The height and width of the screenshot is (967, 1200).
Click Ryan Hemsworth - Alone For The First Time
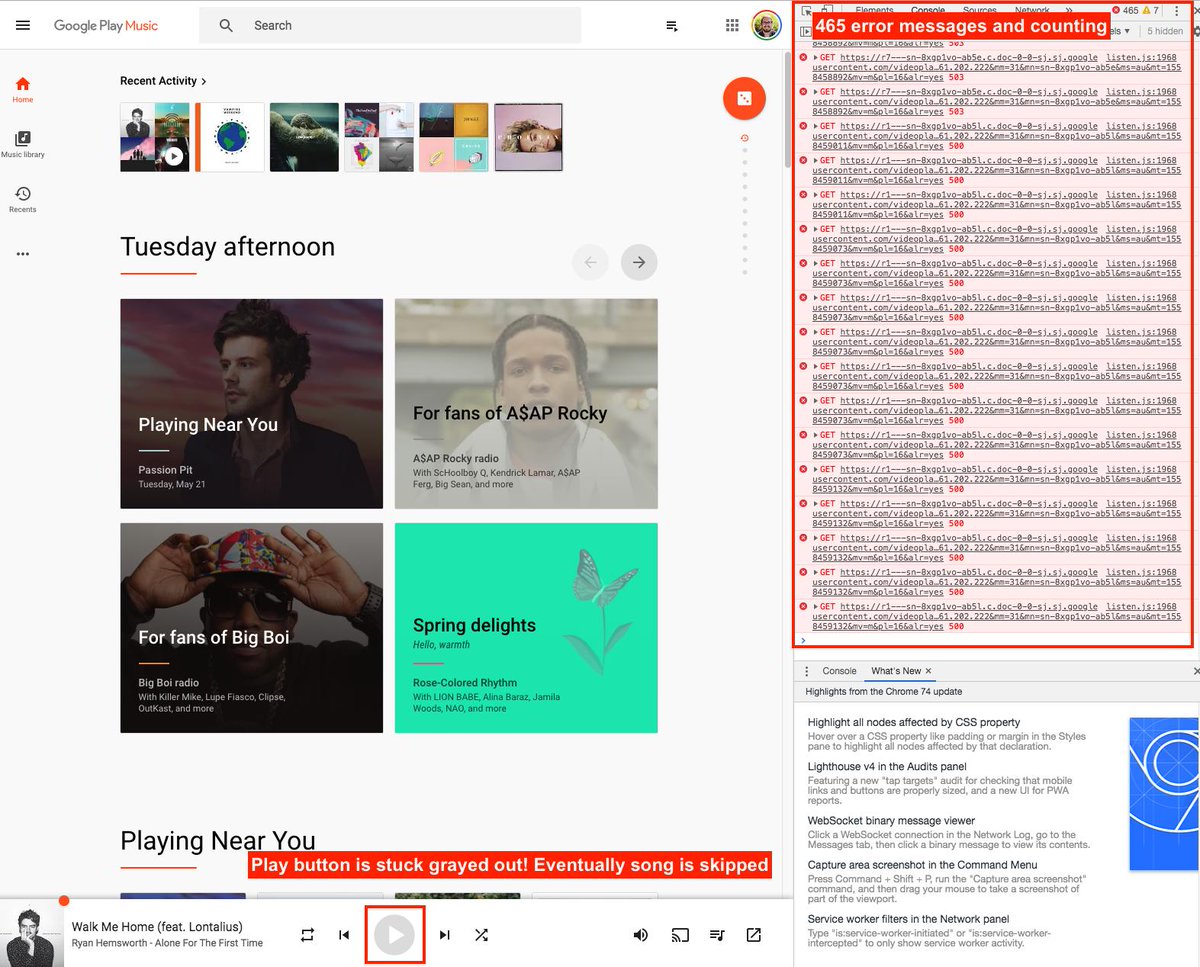coord(167,943)
